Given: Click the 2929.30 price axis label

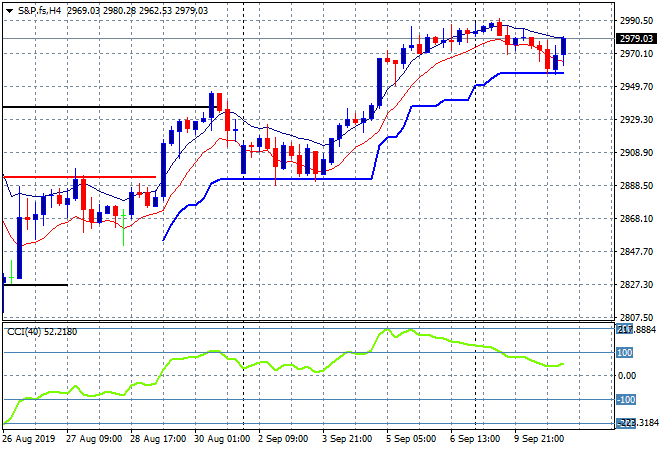Looking at the screenshot, I should pyautogui.click(x=636, y=120).
